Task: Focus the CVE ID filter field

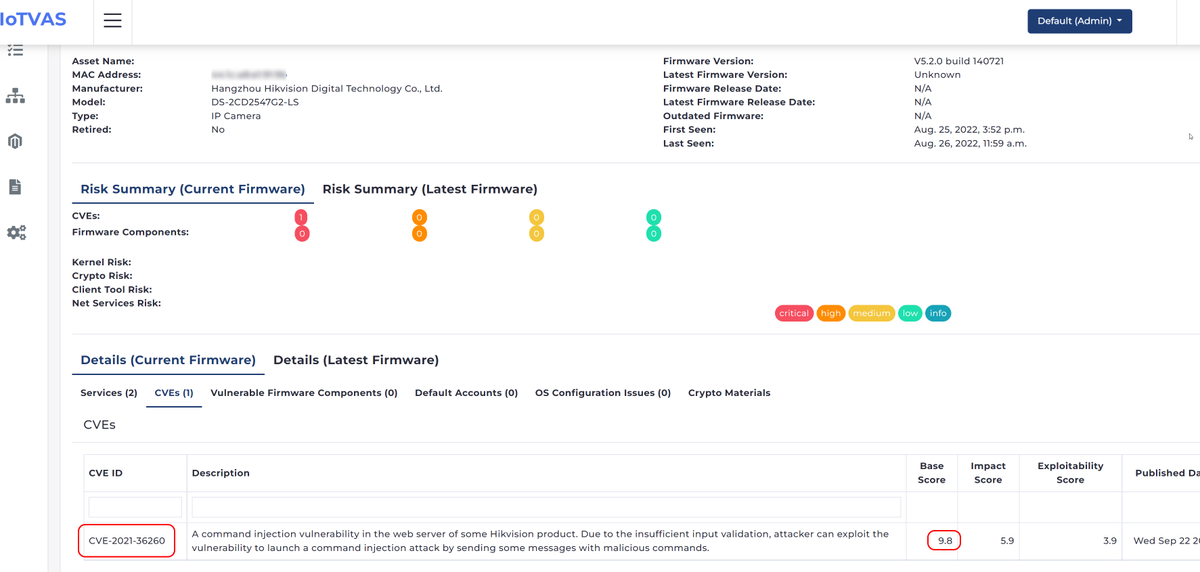Action: pyautogui.click(x=135, y=507)
